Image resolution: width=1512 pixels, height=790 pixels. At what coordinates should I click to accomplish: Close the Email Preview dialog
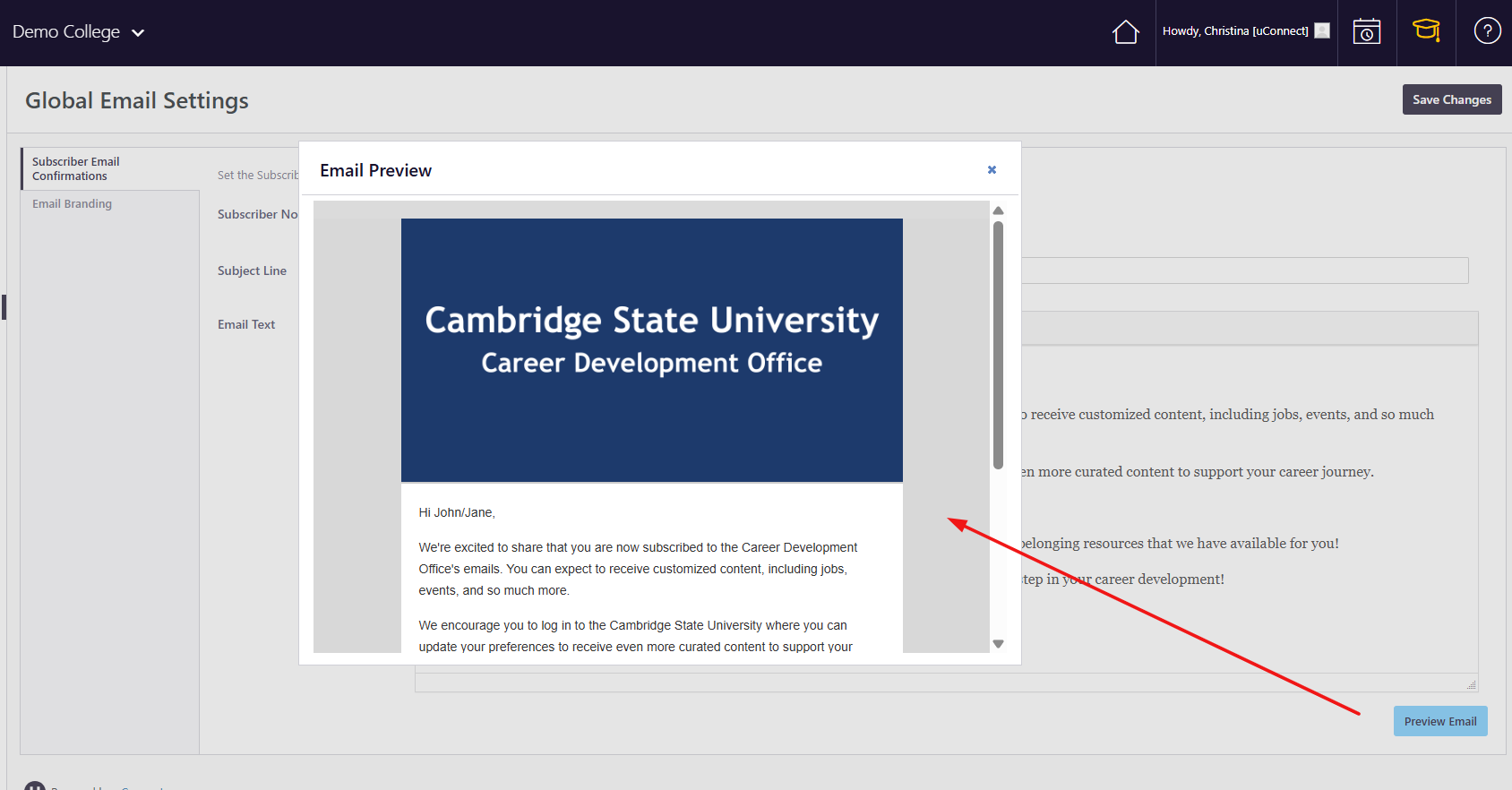[x=992, y=170]
